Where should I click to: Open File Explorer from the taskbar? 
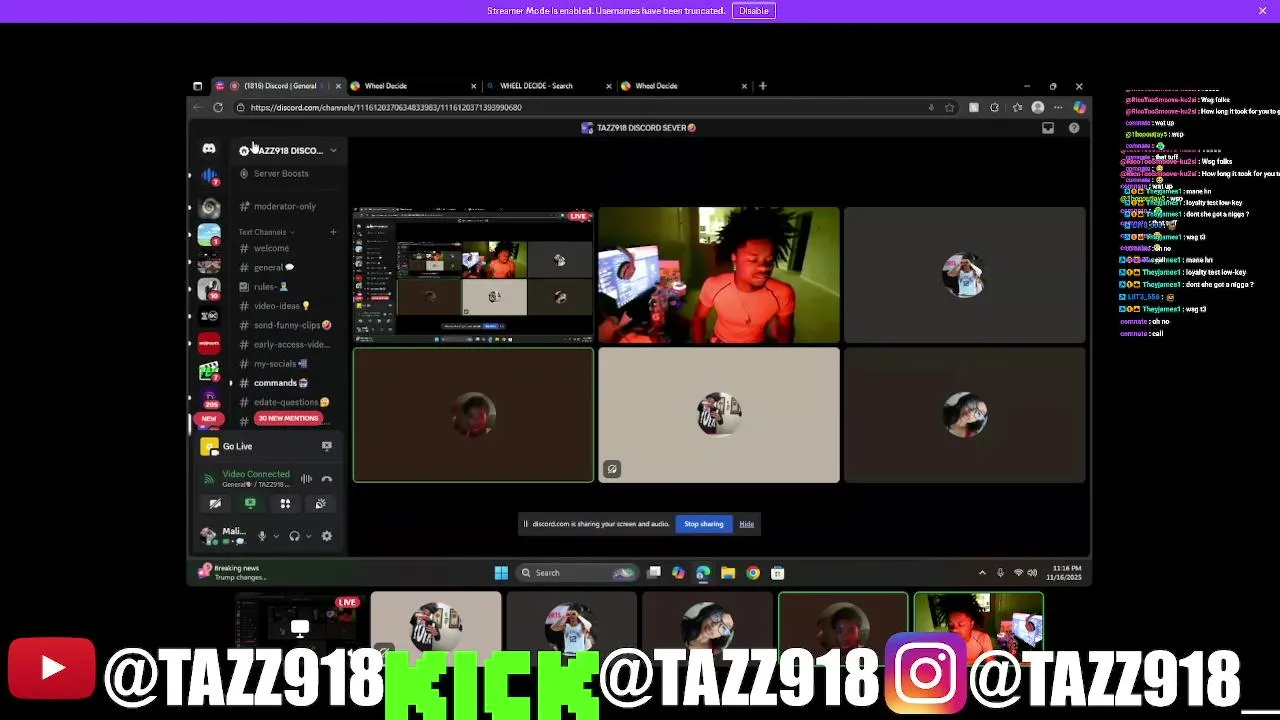click(x=728, y=573)
